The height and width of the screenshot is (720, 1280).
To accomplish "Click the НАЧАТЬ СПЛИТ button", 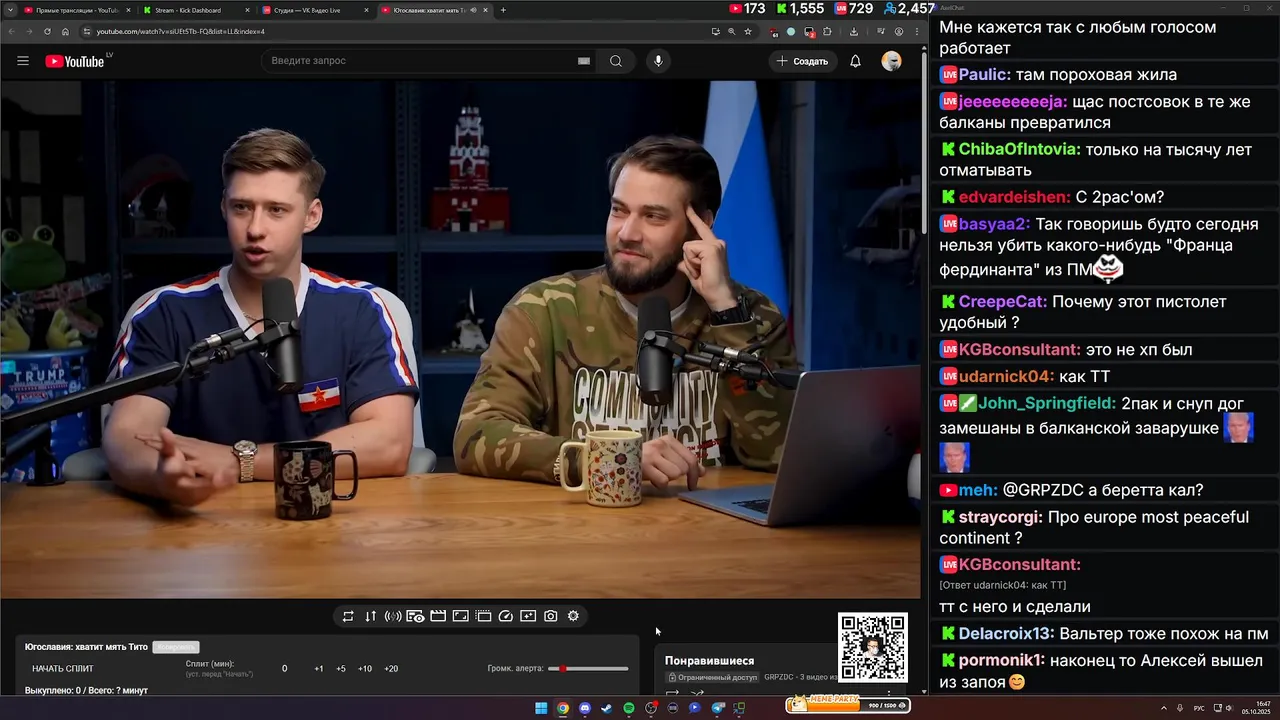I will point(63,668).
